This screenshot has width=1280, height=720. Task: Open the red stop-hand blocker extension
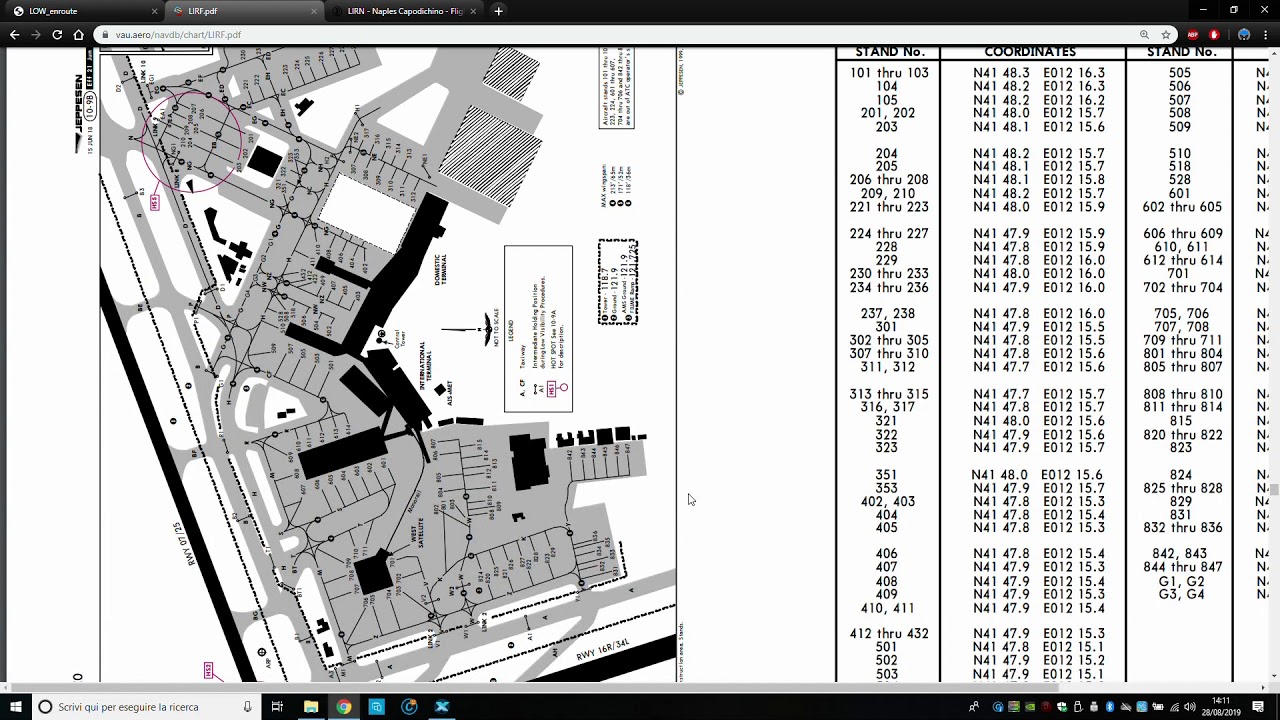coord(1214,35)
